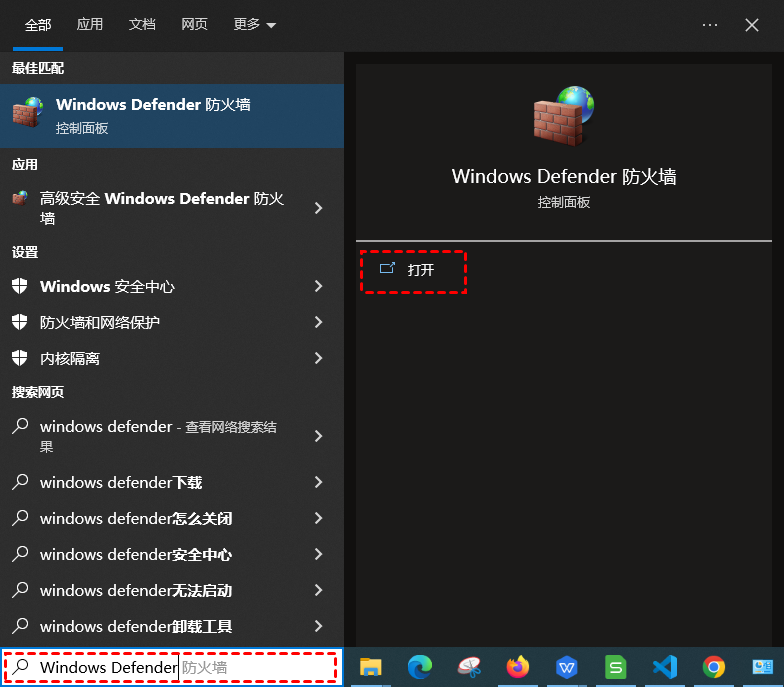Select suggestion windows defender安全中心
The height and width of the screenshot is (687, 784).
click(172, 554)
